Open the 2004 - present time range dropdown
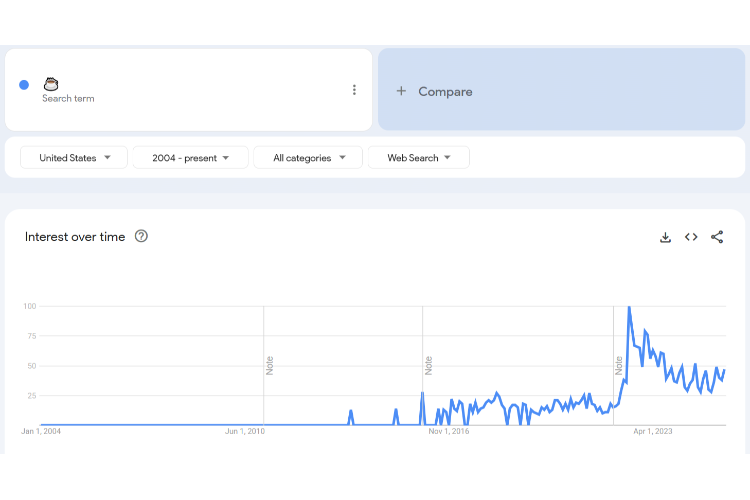 tap(191, 158)
